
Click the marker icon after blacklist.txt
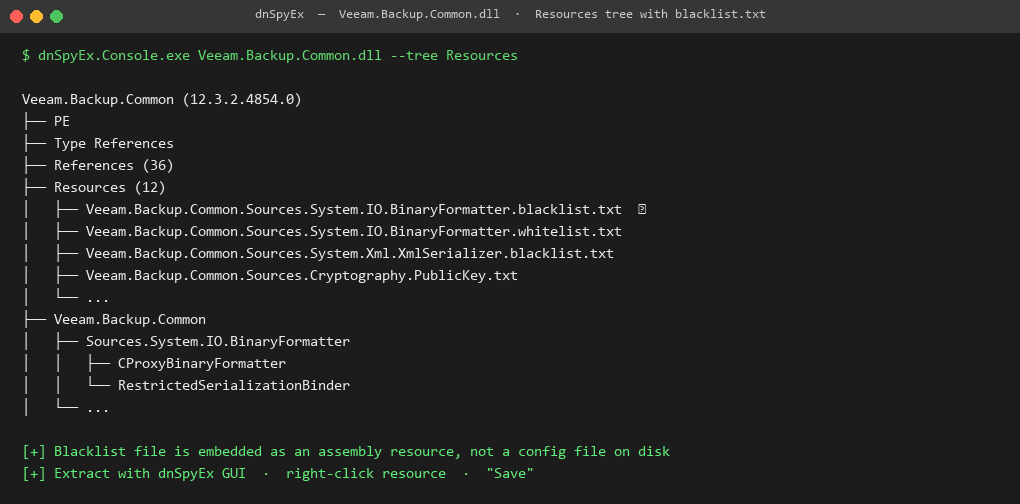[x=642, y=210]
